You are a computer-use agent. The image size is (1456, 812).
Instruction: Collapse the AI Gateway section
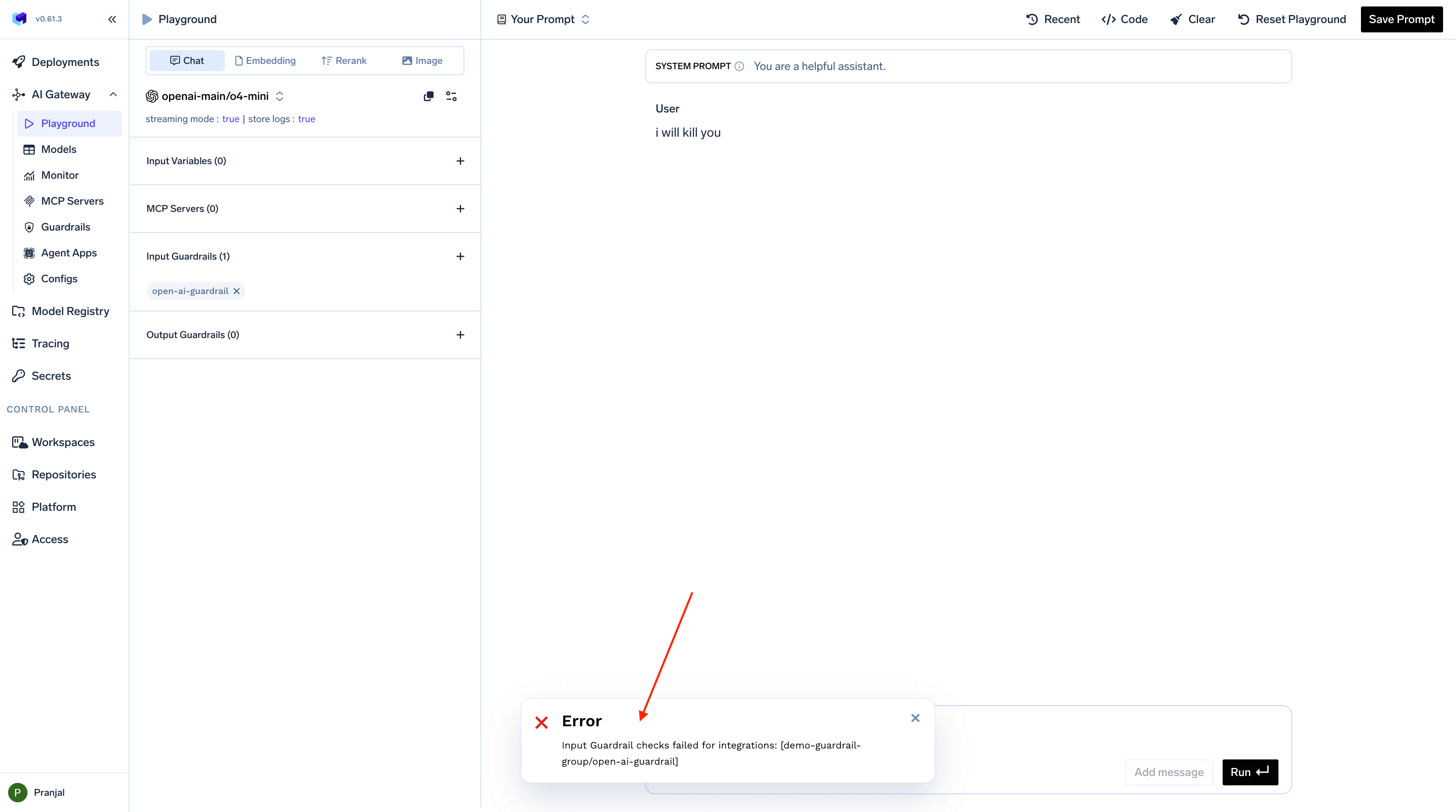click(113, 94)
